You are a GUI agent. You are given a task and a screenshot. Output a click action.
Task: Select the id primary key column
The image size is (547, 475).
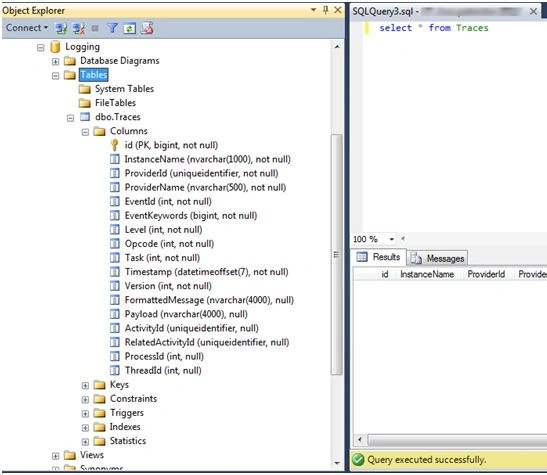pyautogui.click(x=171, y=145)
